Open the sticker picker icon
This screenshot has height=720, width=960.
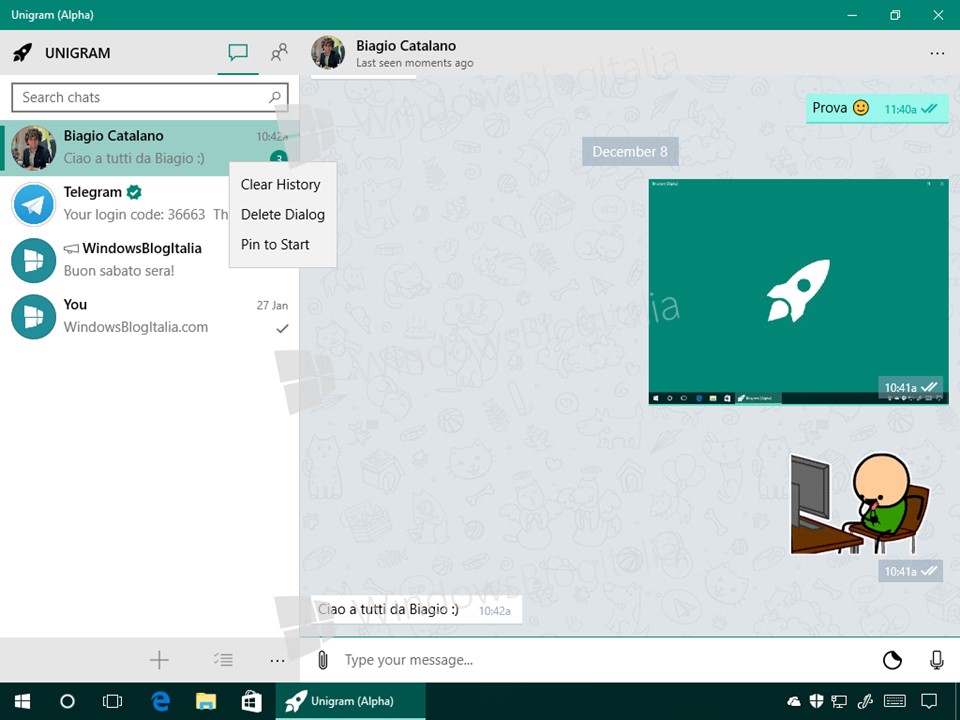(x=892, y=660)
